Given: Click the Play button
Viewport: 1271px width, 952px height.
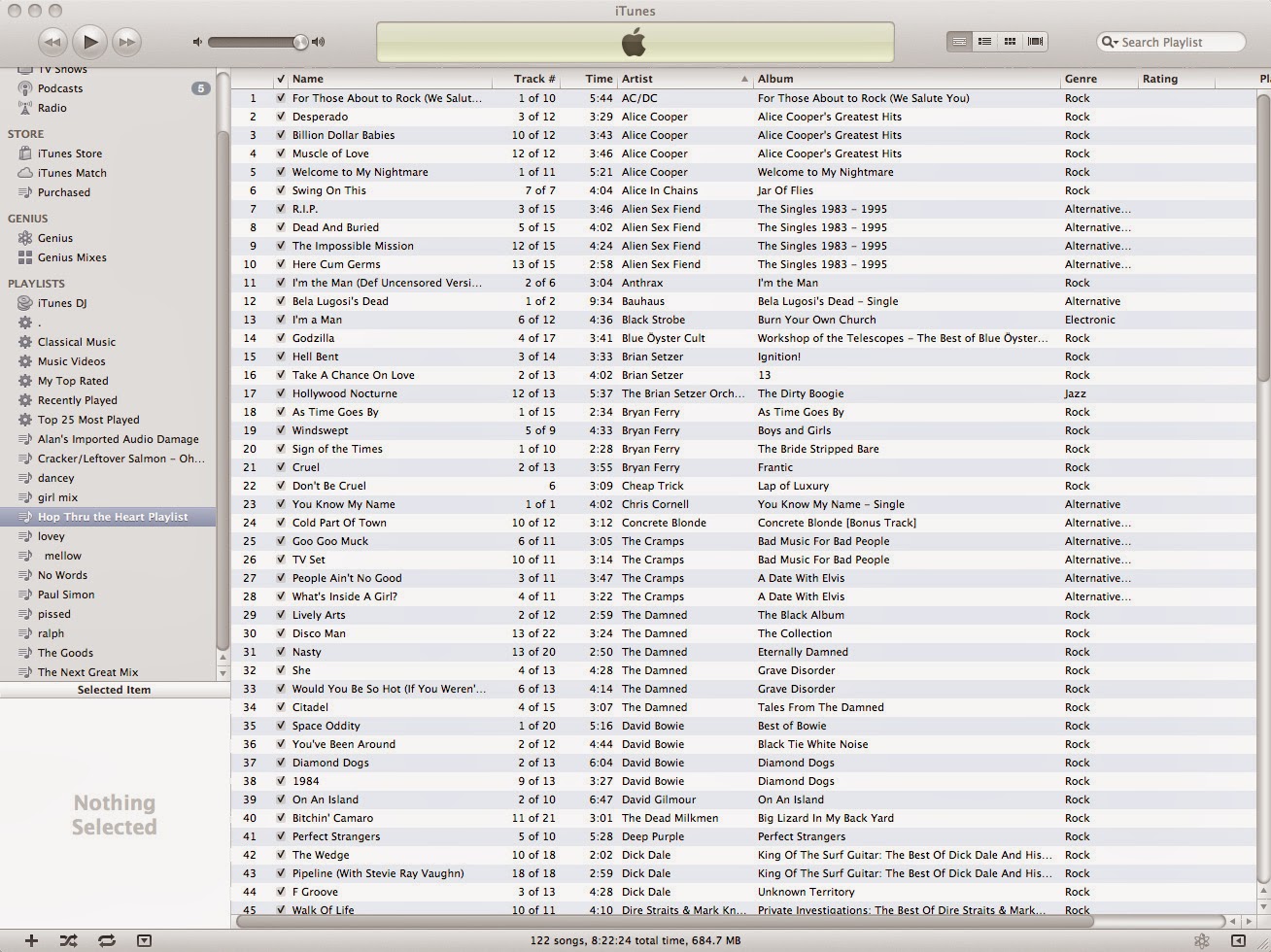Looking at the screenshot, I should (89, 41).
